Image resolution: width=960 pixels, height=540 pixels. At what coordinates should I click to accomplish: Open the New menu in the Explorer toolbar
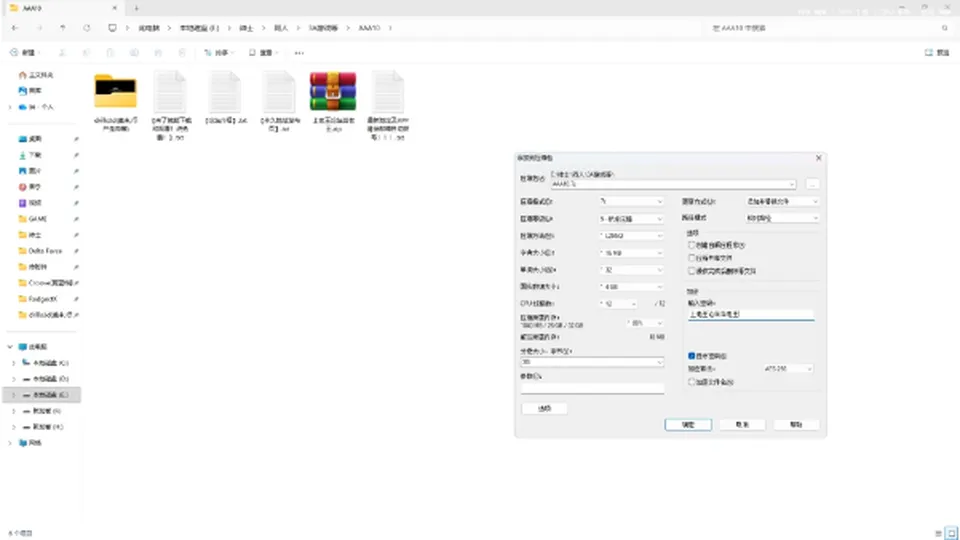pyautogui.click(x=25, y=53)
